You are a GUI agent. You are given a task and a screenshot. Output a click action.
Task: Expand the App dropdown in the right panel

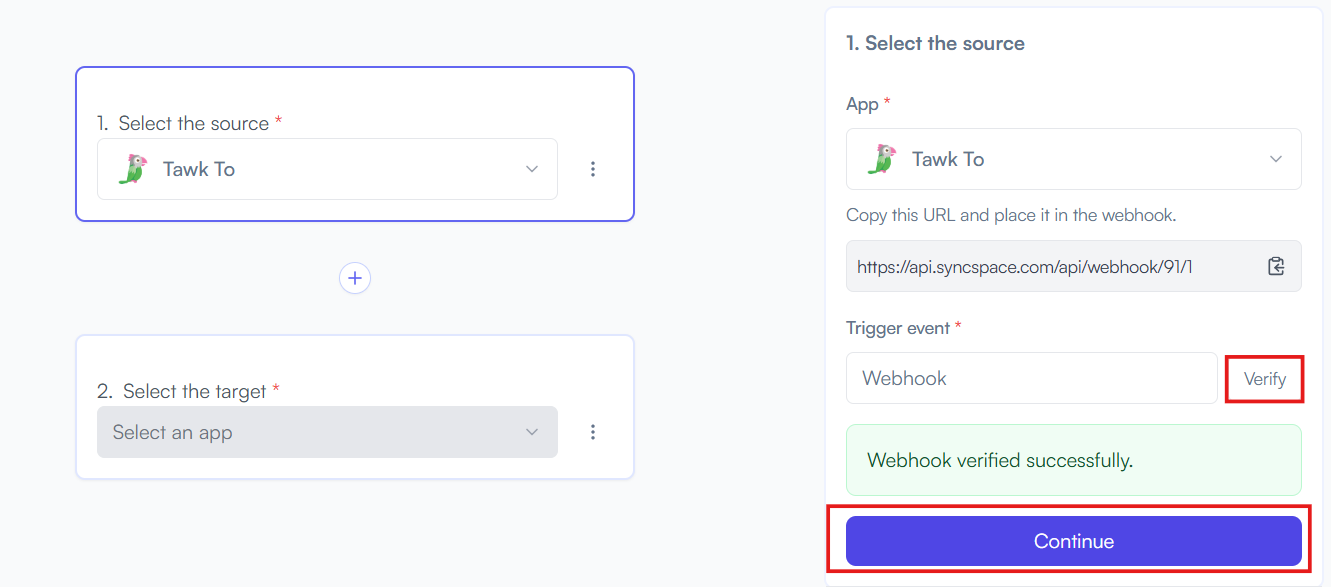pyautogui.click(x=1074, y=159)
